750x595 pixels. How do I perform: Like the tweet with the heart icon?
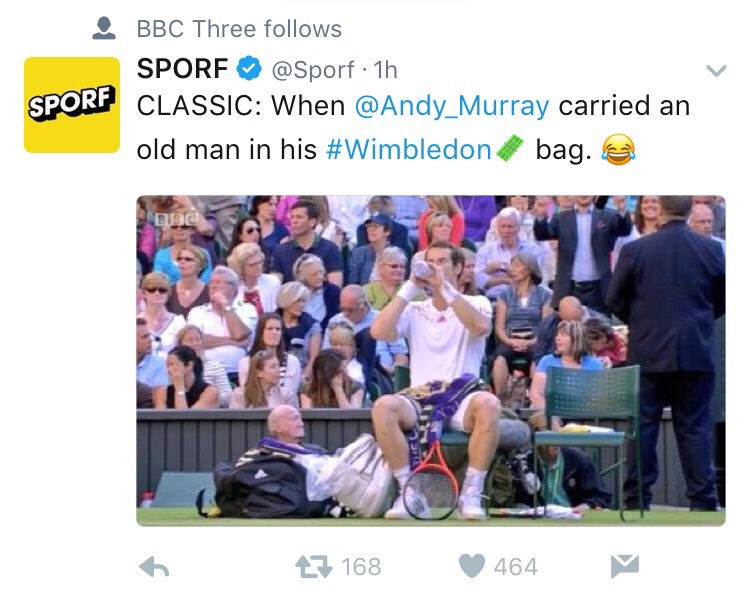472,566
